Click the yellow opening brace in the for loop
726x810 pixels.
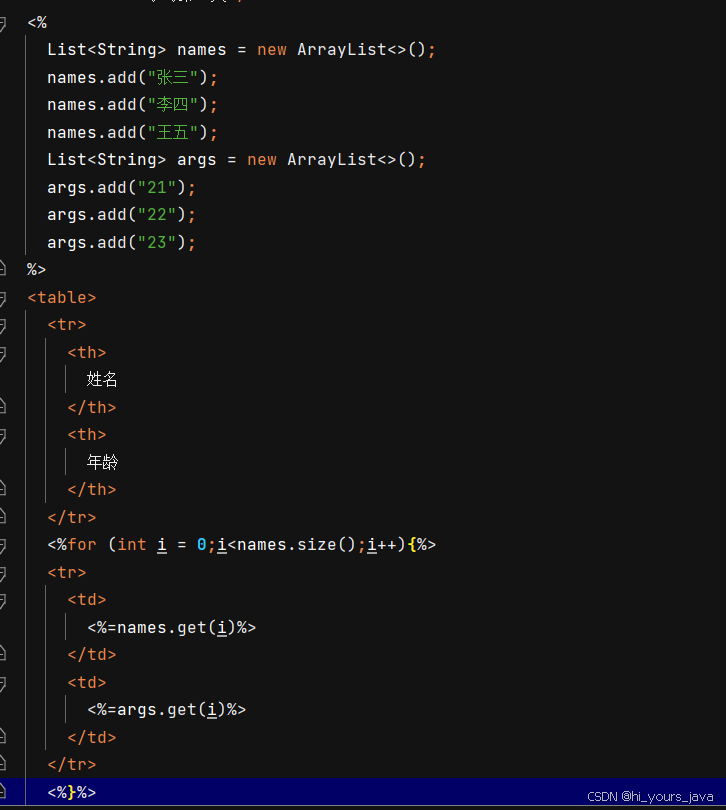point(412,545)
